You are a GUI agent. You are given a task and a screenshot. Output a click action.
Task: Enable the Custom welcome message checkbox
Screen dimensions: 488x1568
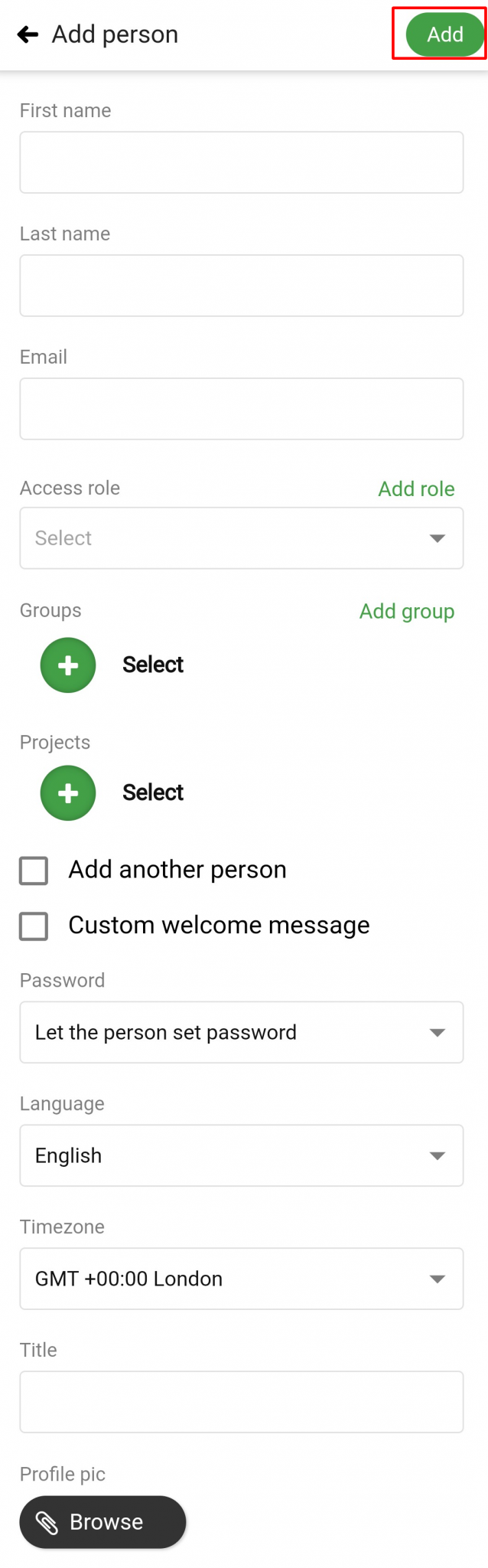pyautogui.click(x=33, y=926)
